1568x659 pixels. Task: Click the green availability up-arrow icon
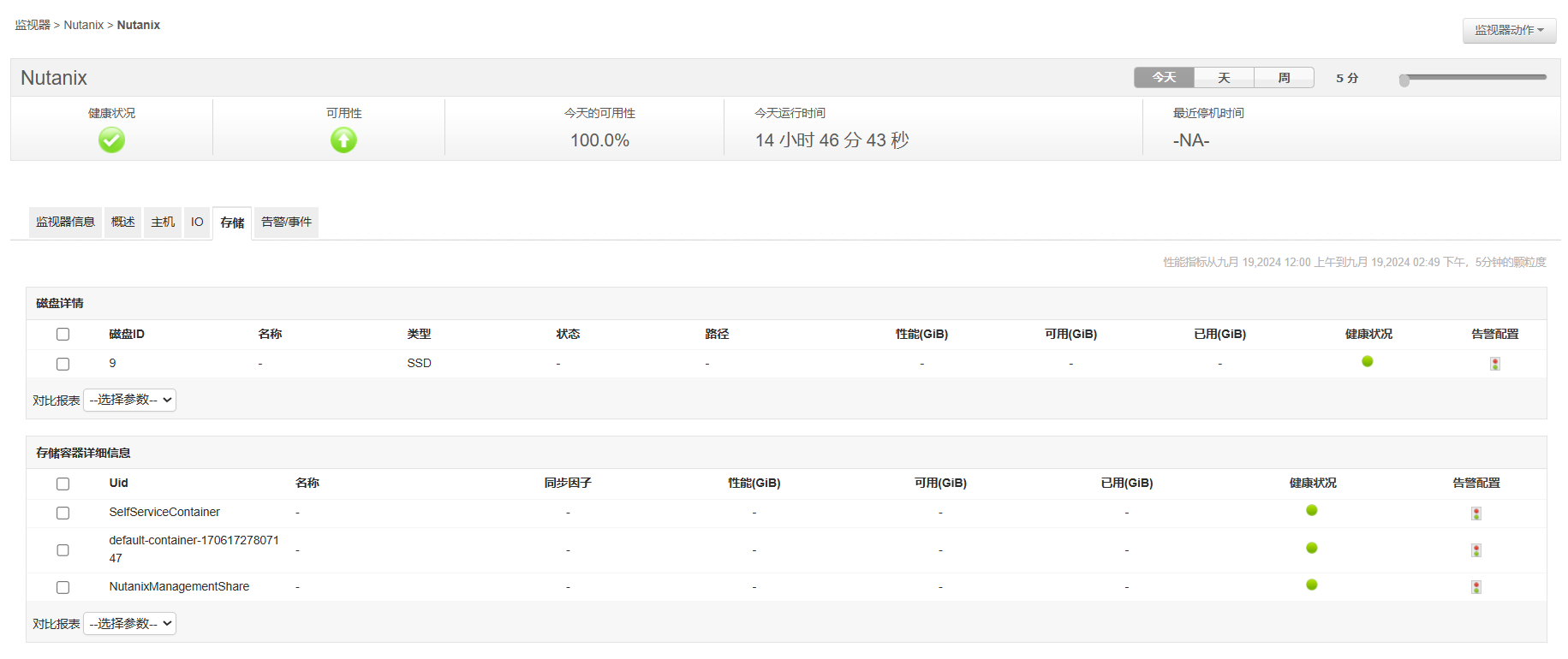pyautogui.click(x=343, y=140)
